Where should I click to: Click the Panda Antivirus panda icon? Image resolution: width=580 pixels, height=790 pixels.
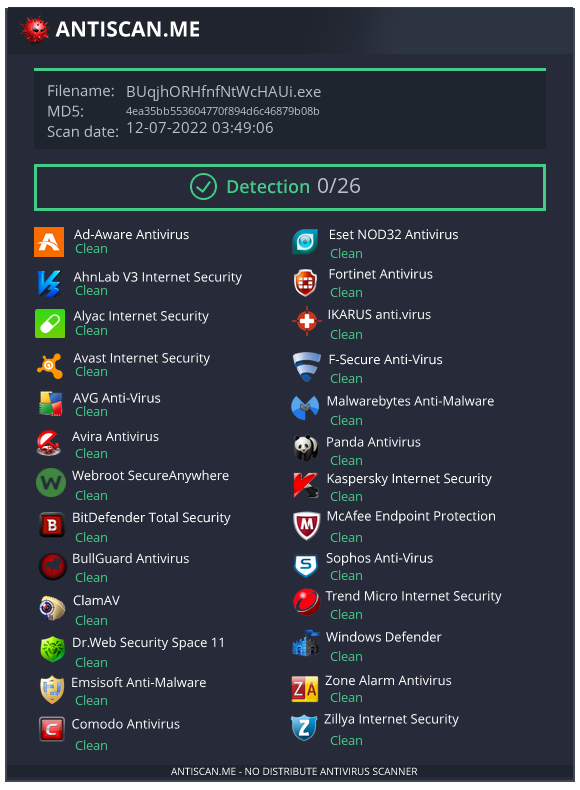click(306, 448)
